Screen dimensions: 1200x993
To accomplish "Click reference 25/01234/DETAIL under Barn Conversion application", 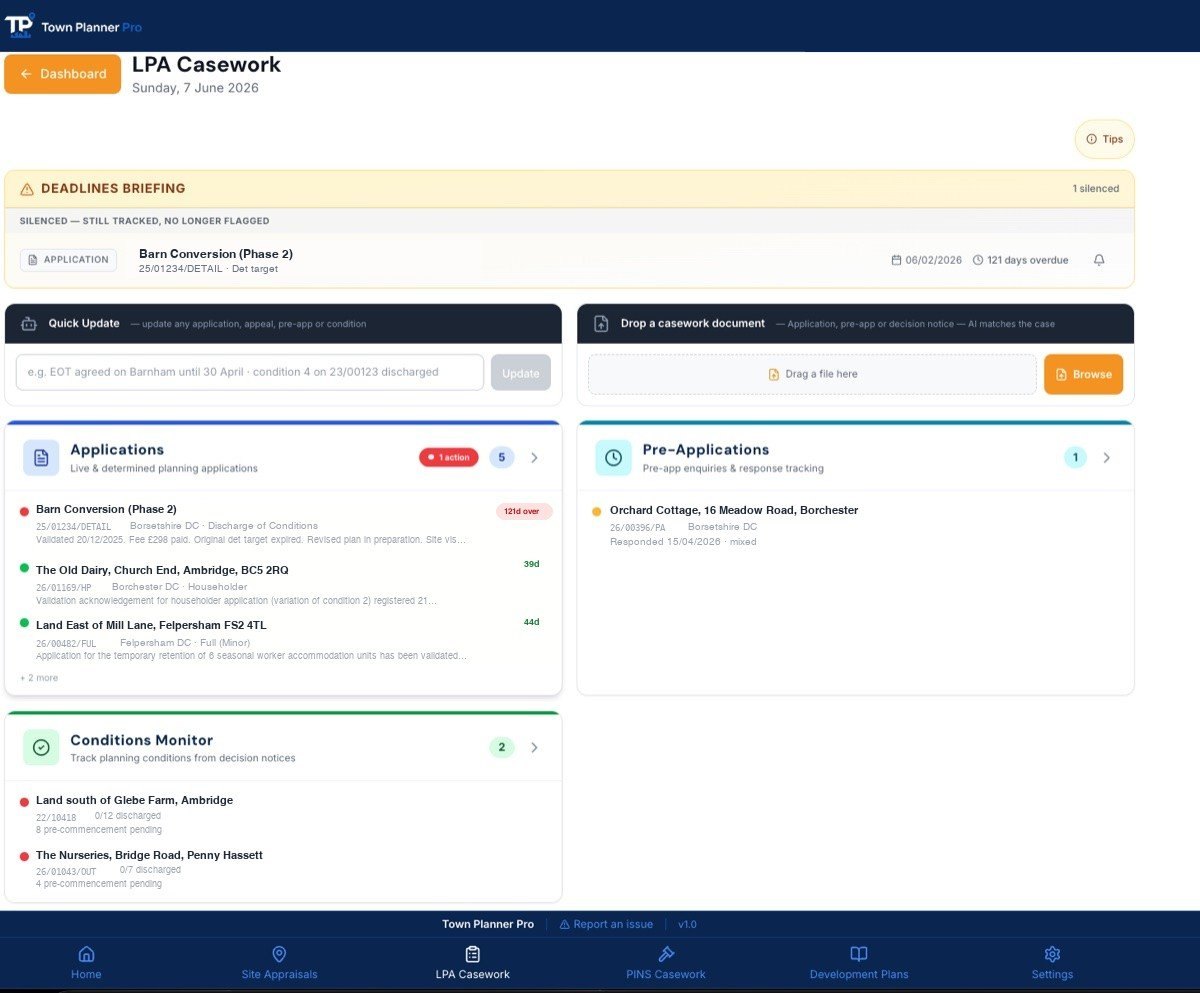I will [x=74, y=526].
